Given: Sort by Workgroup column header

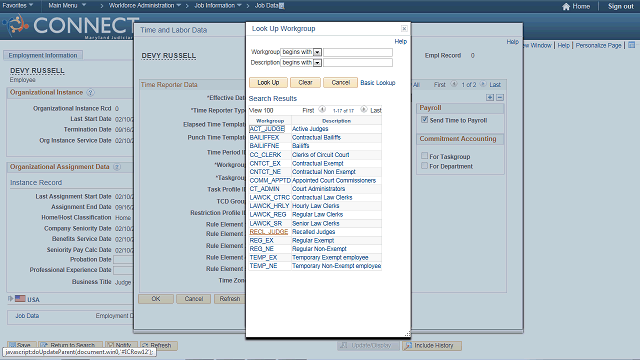Looking at the screenshot, I should [270, 121].
